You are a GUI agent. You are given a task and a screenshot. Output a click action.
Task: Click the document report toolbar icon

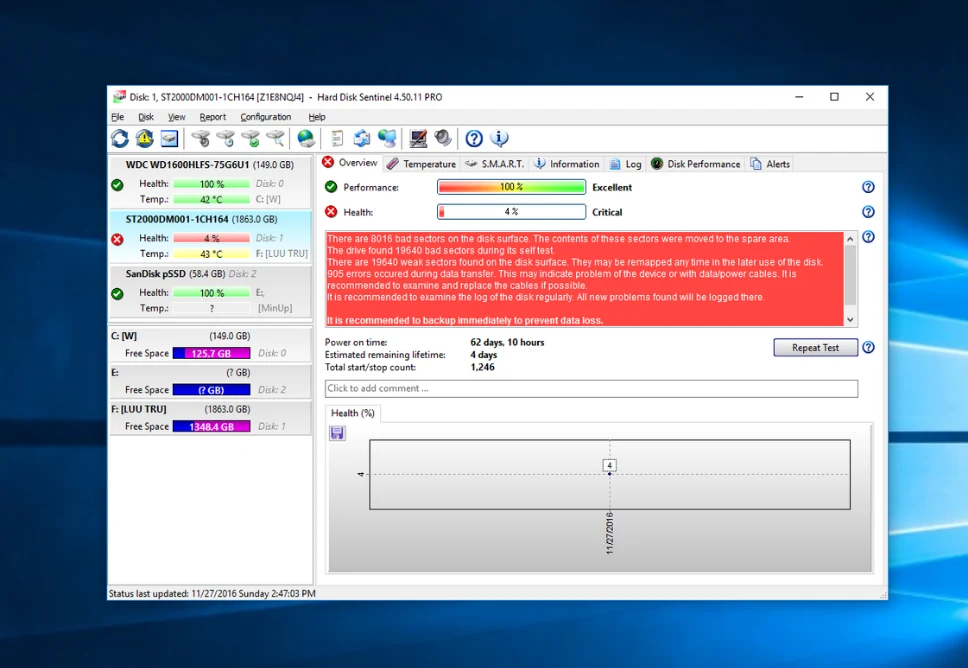(x=337, y=138)
